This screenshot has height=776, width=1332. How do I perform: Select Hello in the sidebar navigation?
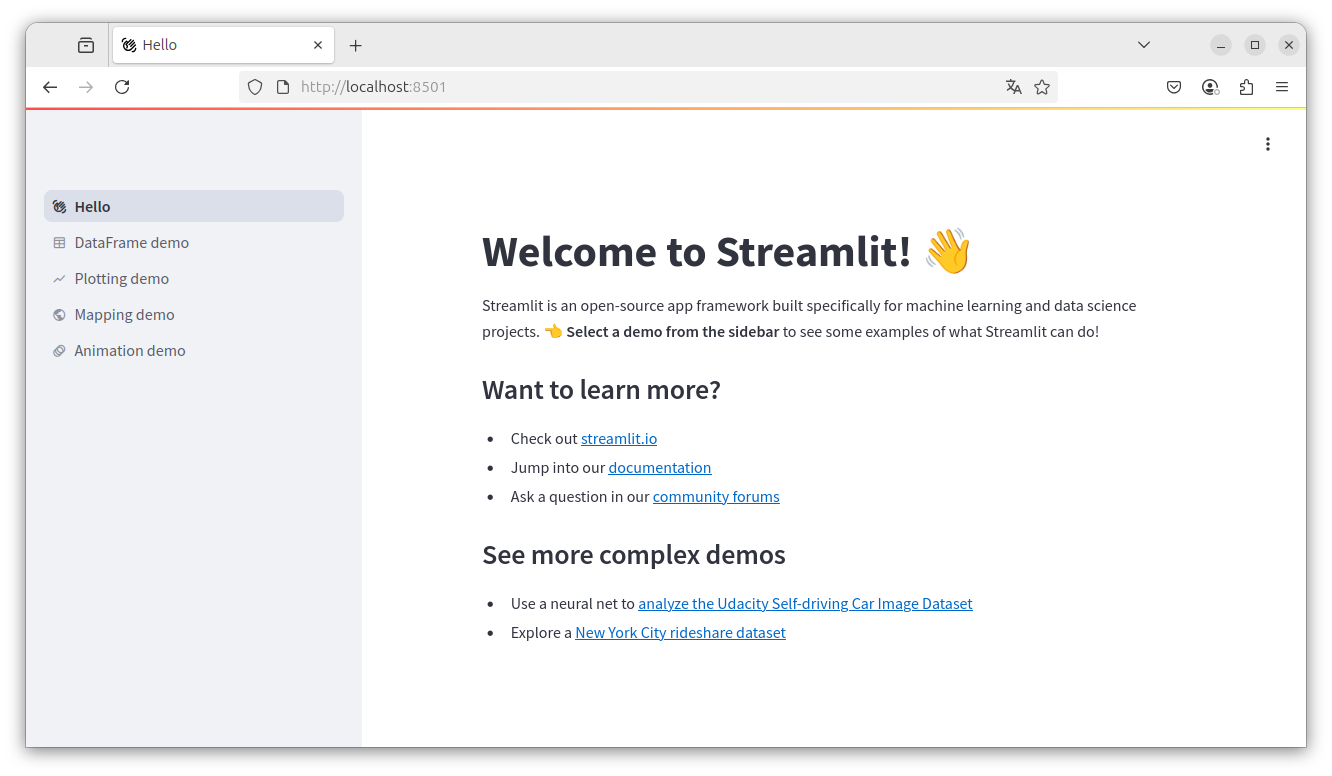[x=92, y=206]
